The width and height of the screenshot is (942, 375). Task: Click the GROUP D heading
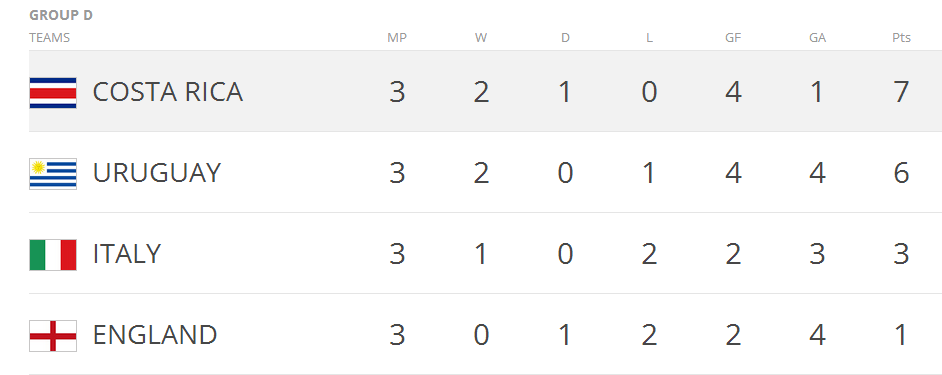(x=61, y=15)
